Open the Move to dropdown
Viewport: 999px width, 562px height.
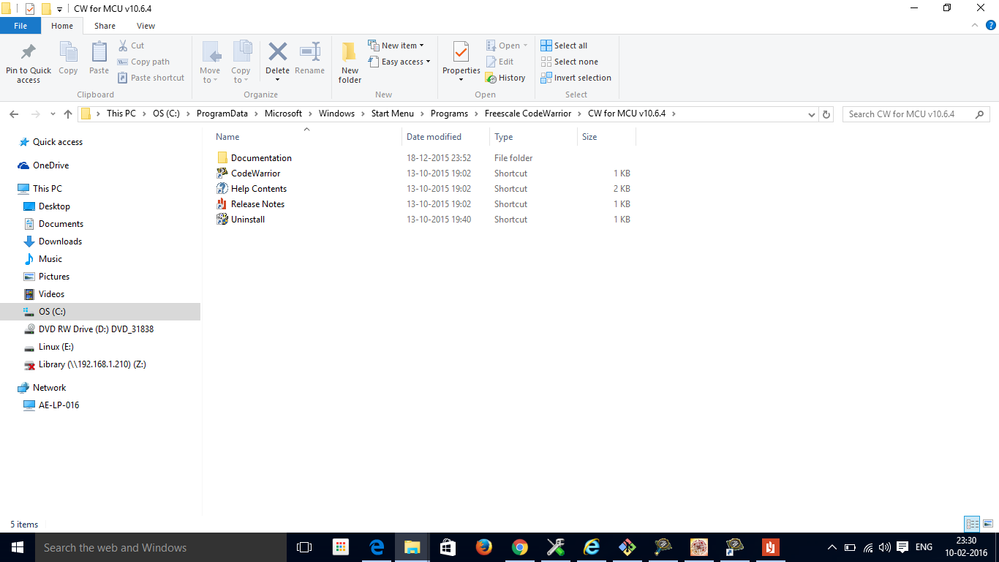click(x=210, y=63)
